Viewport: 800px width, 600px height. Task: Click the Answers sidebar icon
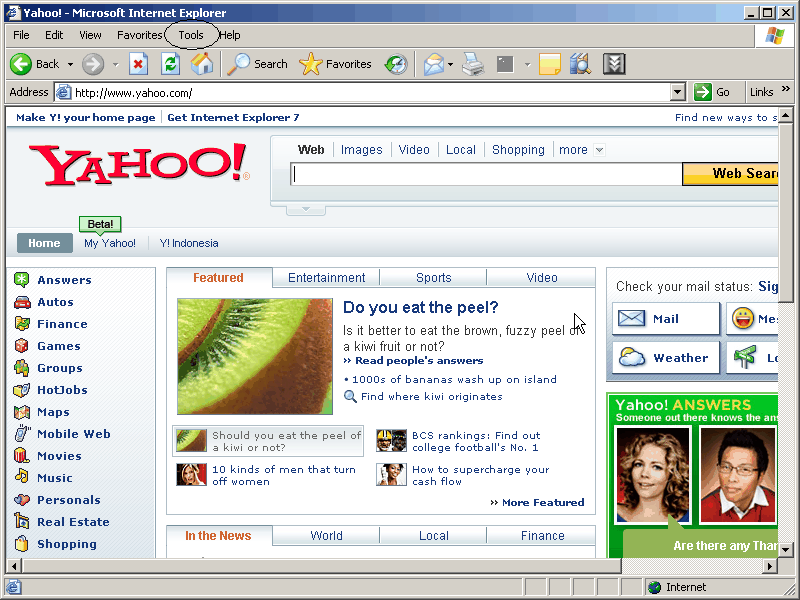tap(21, 280)
